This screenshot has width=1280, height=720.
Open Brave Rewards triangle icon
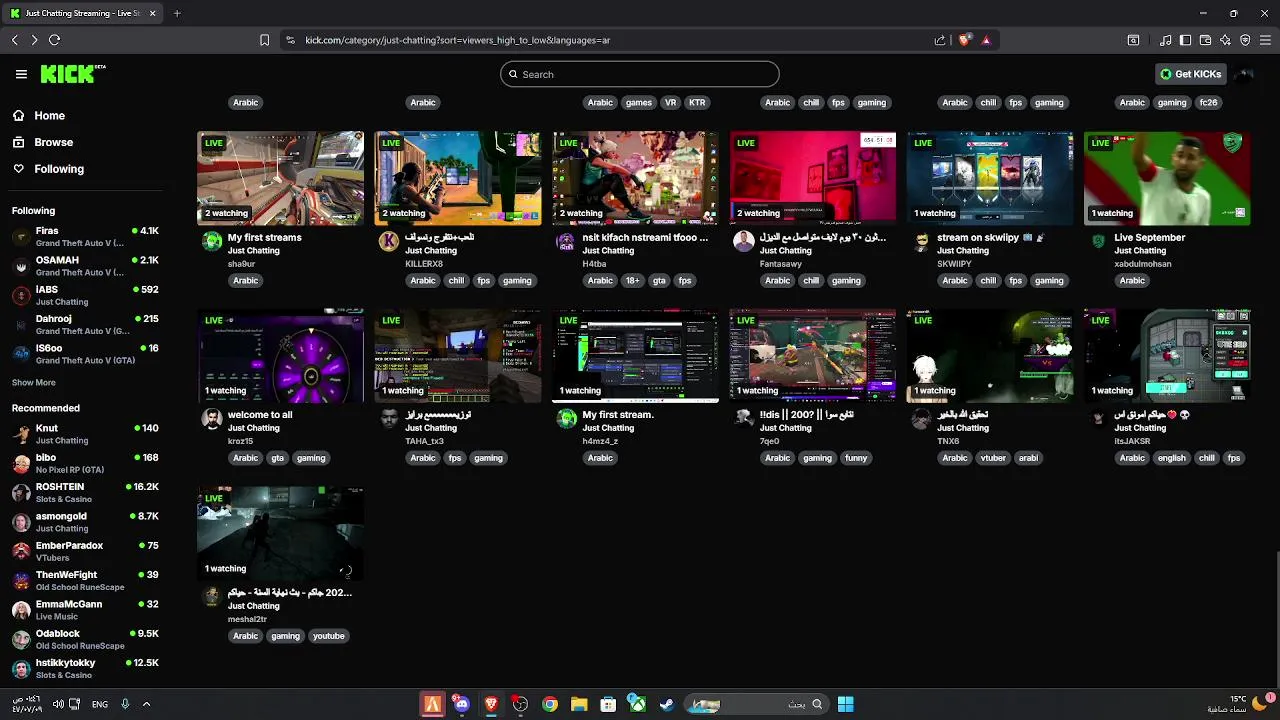(x=986, y=40)
